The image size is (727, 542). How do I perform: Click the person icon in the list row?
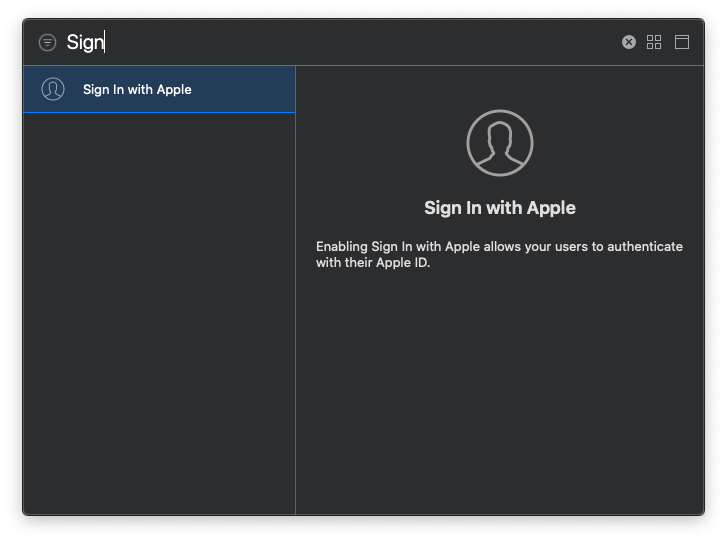click(x=53, y=89)
